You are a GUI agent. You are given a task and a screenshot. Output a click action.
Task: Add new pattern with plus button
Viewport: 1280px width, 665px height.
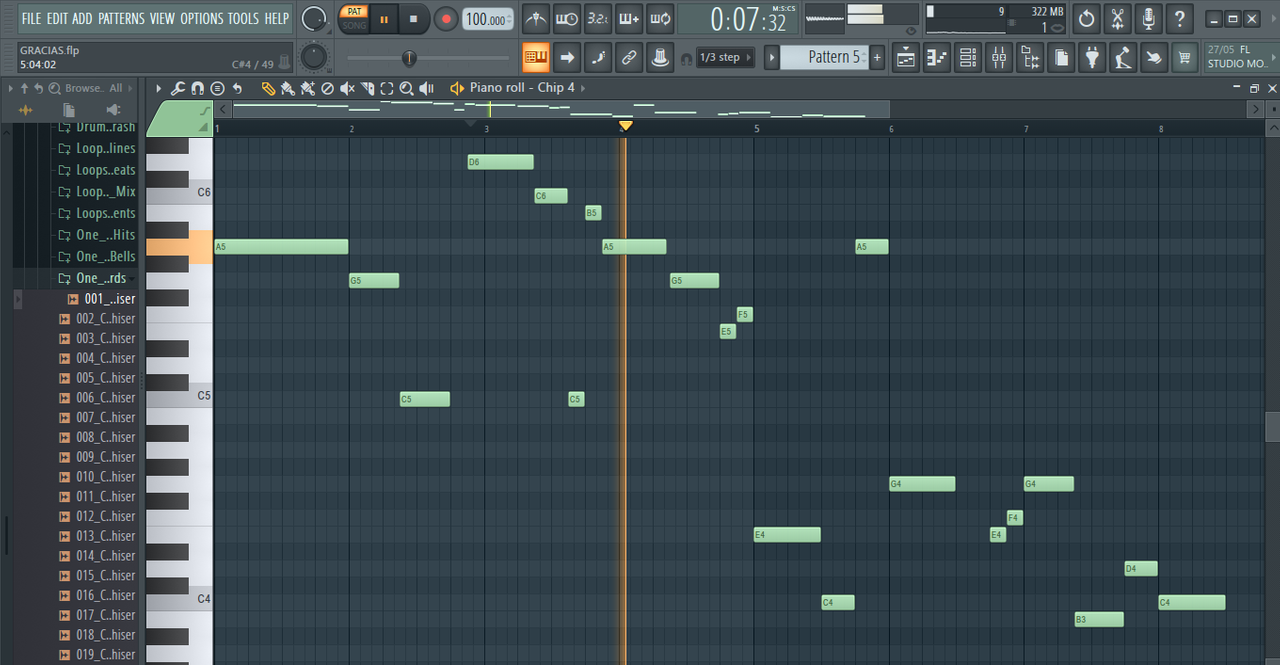pos(877,57)
